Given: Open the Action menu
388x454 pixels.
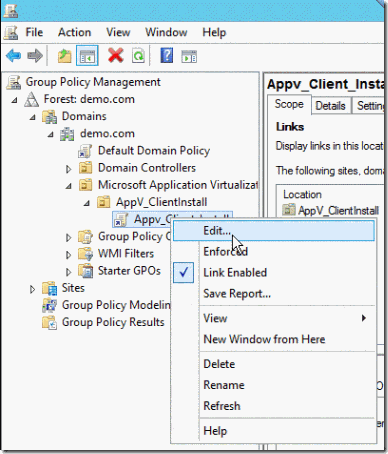Looking at the screenshot, I should (74, 32).
